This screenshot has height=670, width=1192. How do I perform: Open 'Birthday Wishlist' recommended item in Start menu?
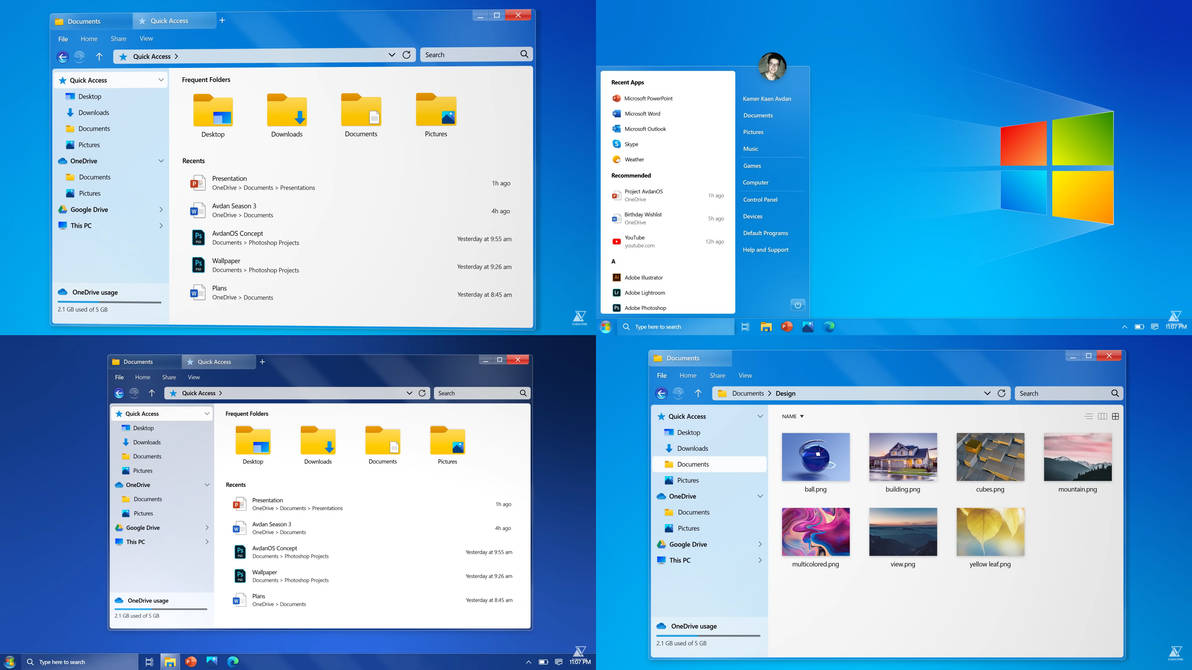667,218
